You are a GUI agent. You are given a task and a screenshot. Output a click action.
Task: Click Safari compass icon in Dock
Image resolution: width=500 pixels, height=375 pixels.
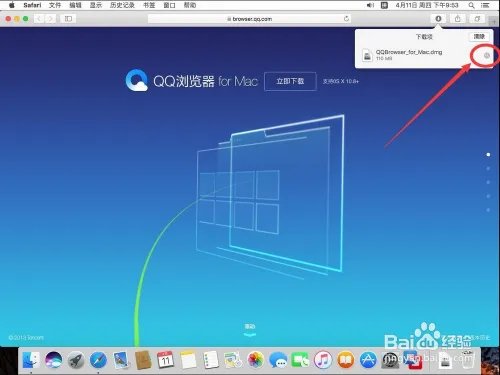(x=98, y=360)
